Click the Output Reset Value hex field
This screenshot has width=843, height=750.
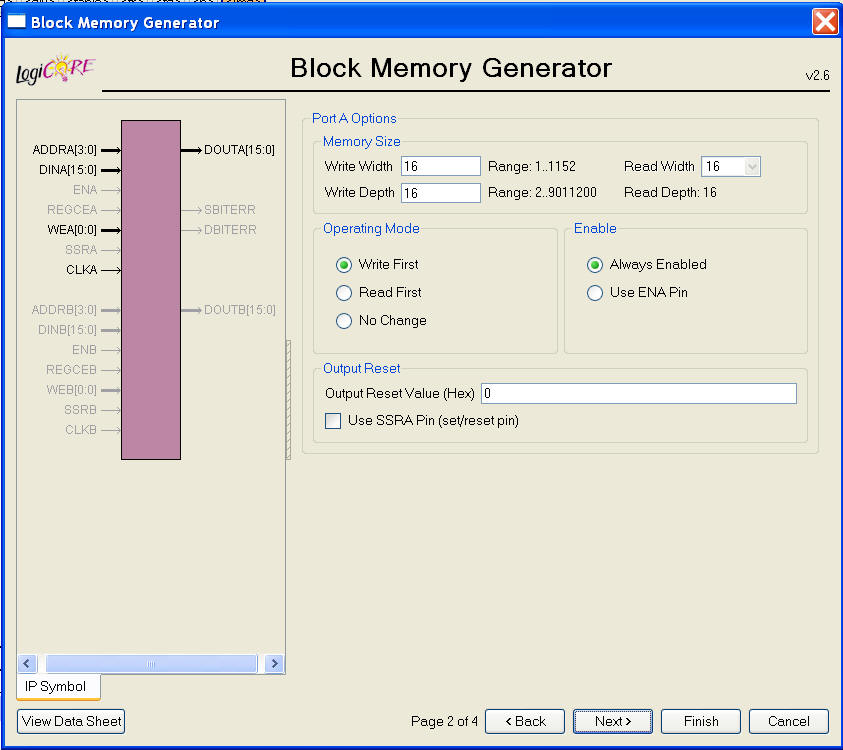(639, 394)
